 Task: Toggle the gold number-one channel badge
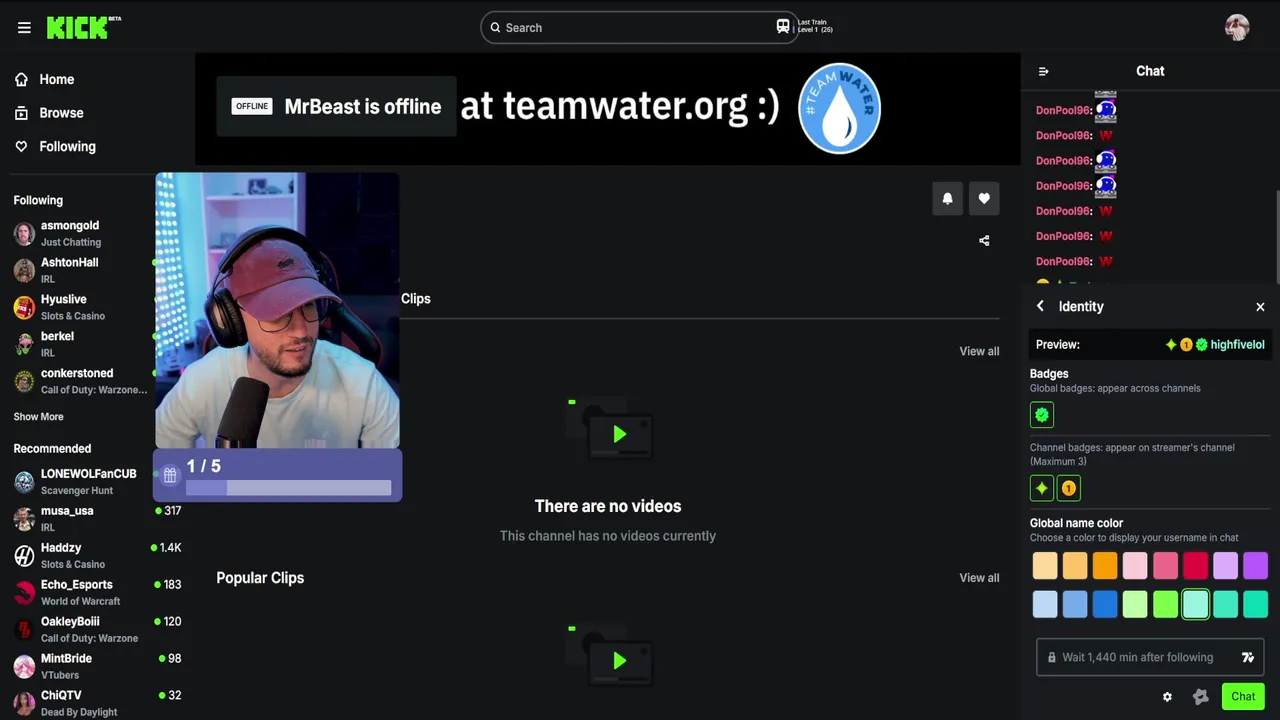coord(1069,488)
